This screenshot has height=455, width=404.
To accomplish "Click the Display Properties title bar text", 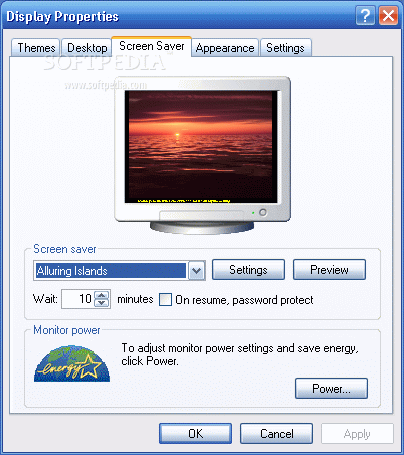I will [x=62, y=16].
